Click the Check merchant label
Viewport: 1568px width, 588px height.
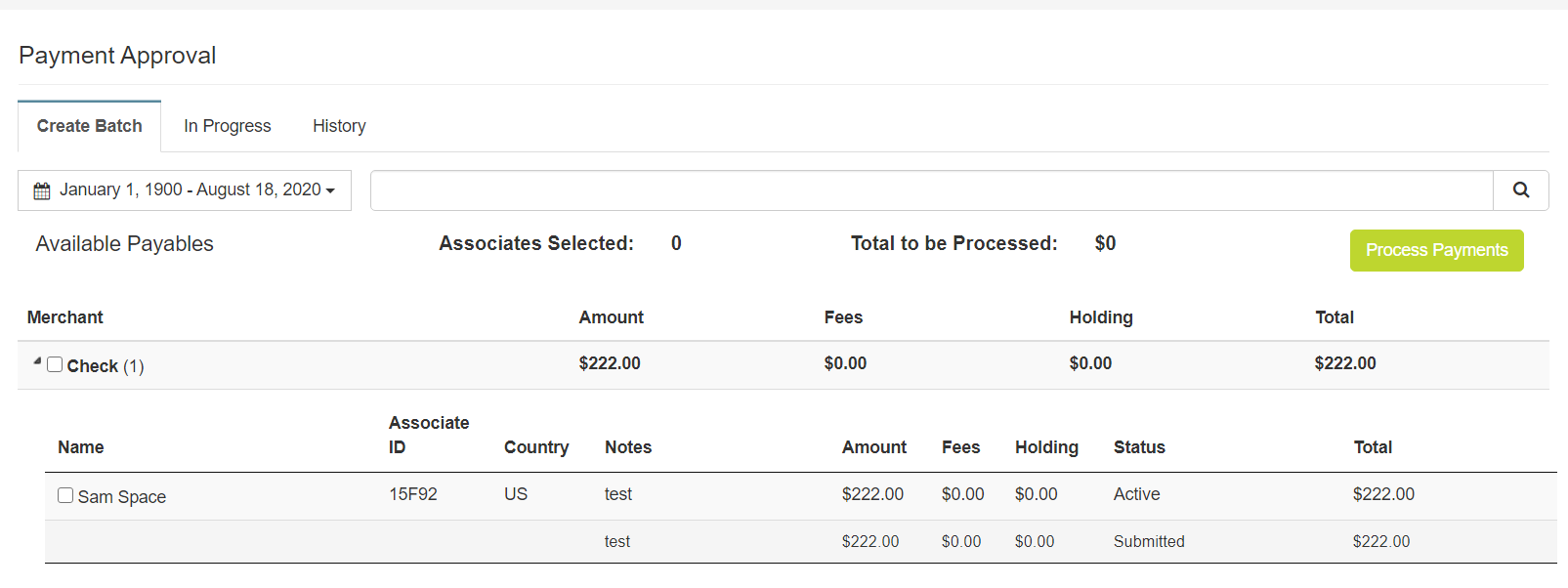tap(93, 366)
